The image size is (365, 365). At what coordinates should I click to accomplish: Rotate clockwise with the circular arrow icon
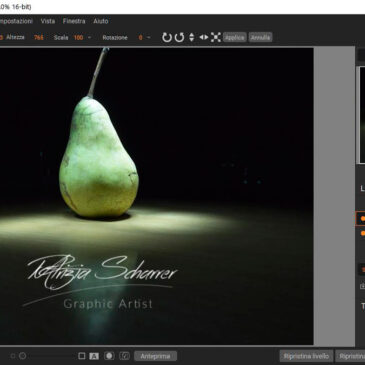click(x=167, y=37)
